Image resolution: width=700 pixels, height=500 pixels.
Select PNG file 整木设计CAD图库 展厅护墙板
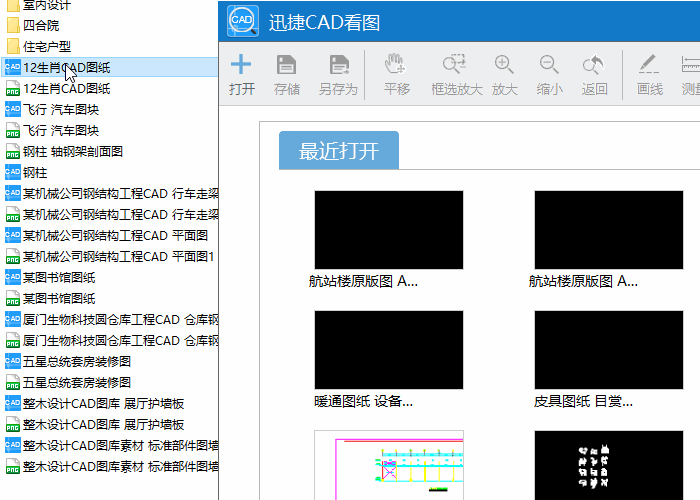click(x=94, y=424)
